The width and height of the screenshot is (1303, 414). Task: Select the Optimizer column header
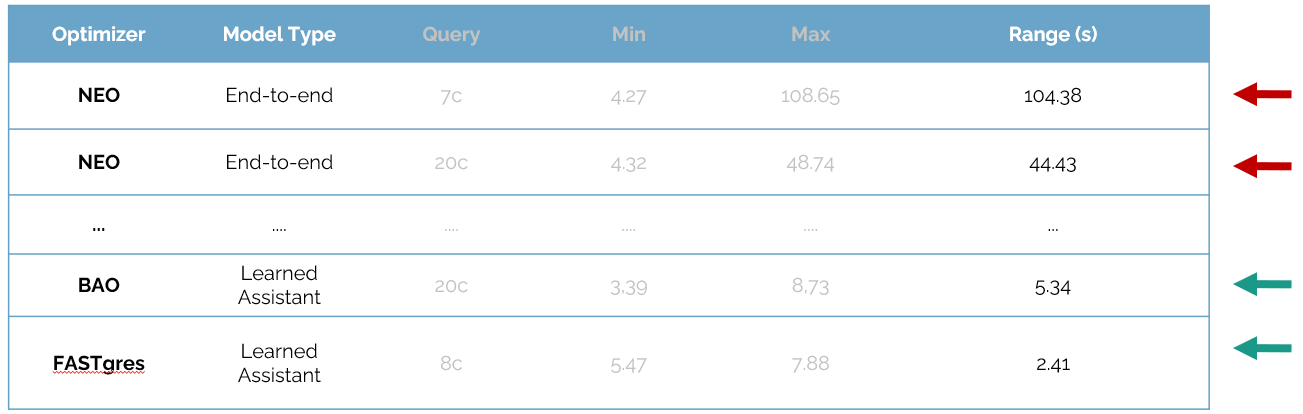pos(99,34)
